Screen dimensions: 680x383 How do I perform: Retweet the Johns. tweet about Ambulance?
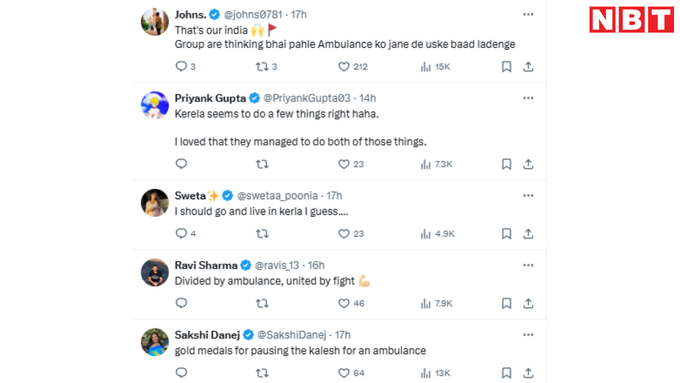tap(266, 66)
